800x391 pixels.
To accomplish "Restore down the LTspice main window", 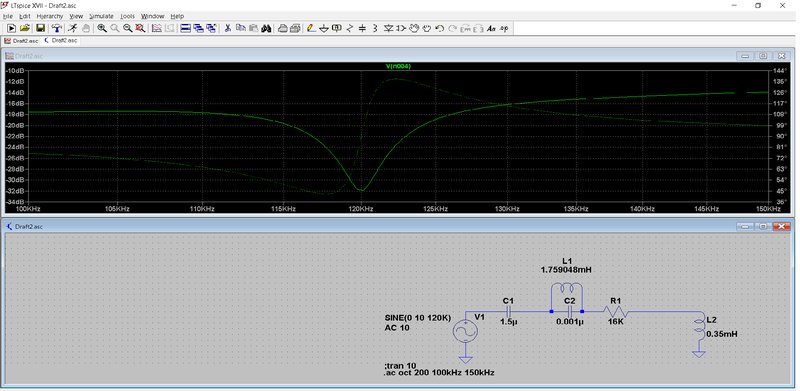I will 758,5.
